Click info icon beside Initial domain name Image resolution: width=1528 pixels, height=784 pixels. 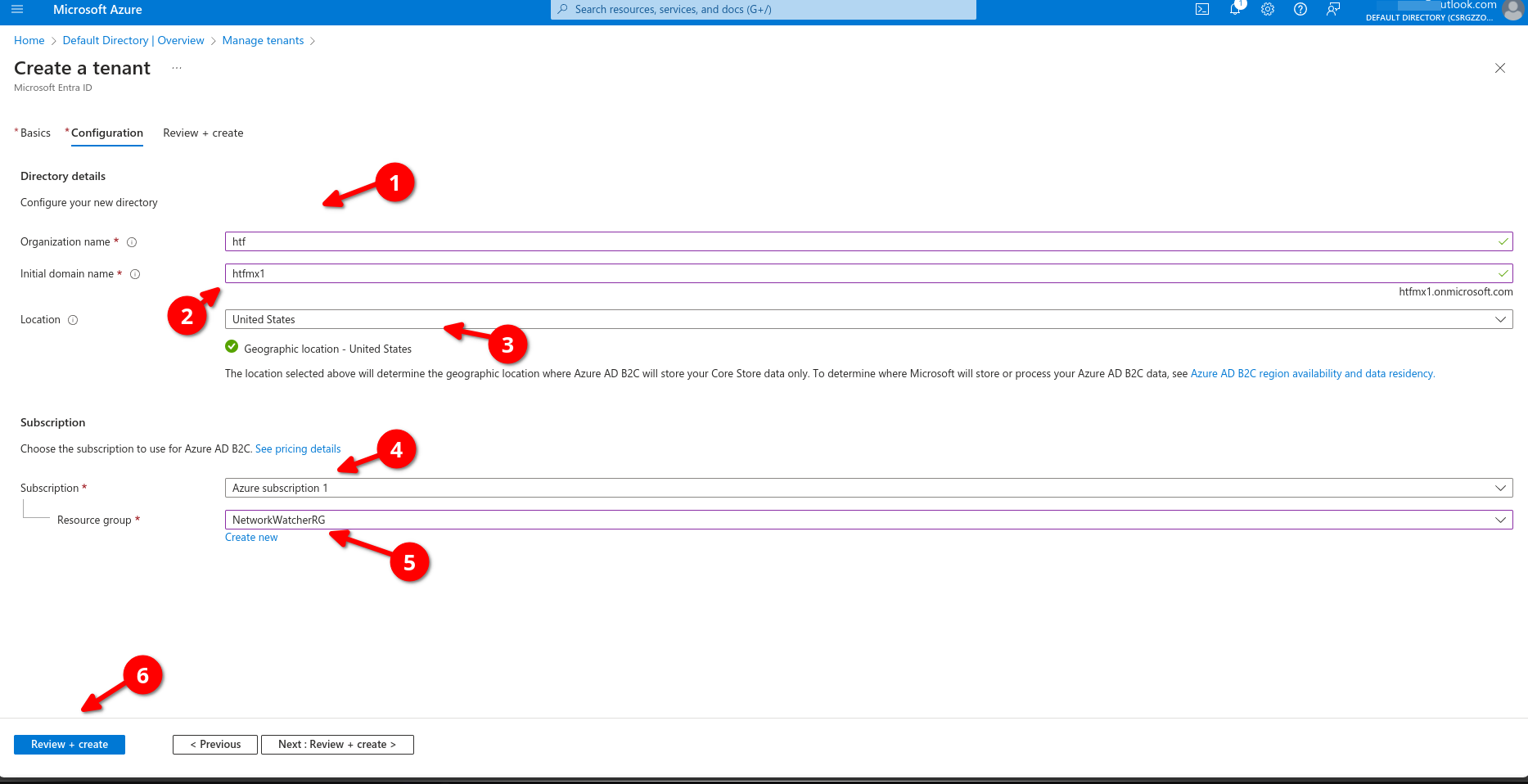[x=136, y=274]
